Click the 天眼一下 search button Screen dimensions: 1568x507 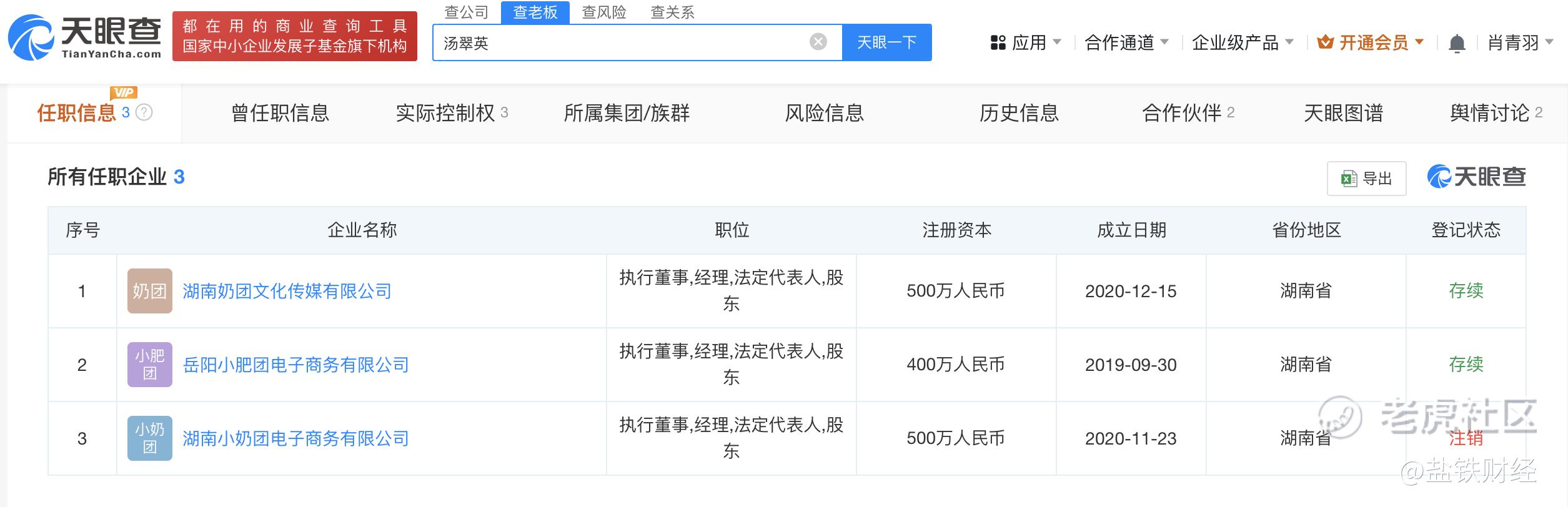coord(887,42)
